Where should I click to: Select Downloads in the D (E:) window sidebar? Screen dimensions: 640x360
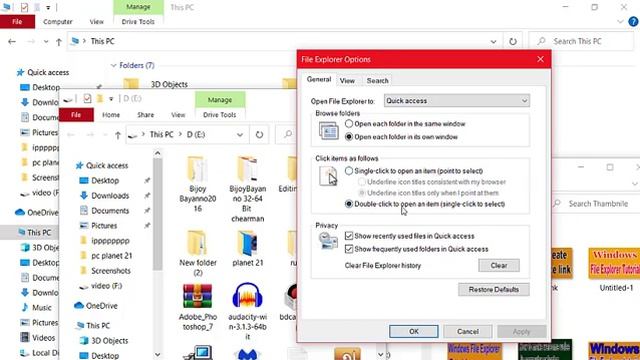(x=104, y=196)
